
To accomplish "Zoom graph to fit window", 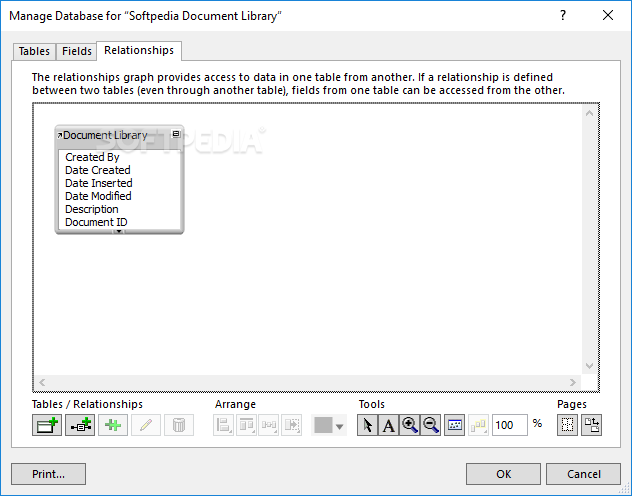I will pyautogui.click(x=455, y=425).
